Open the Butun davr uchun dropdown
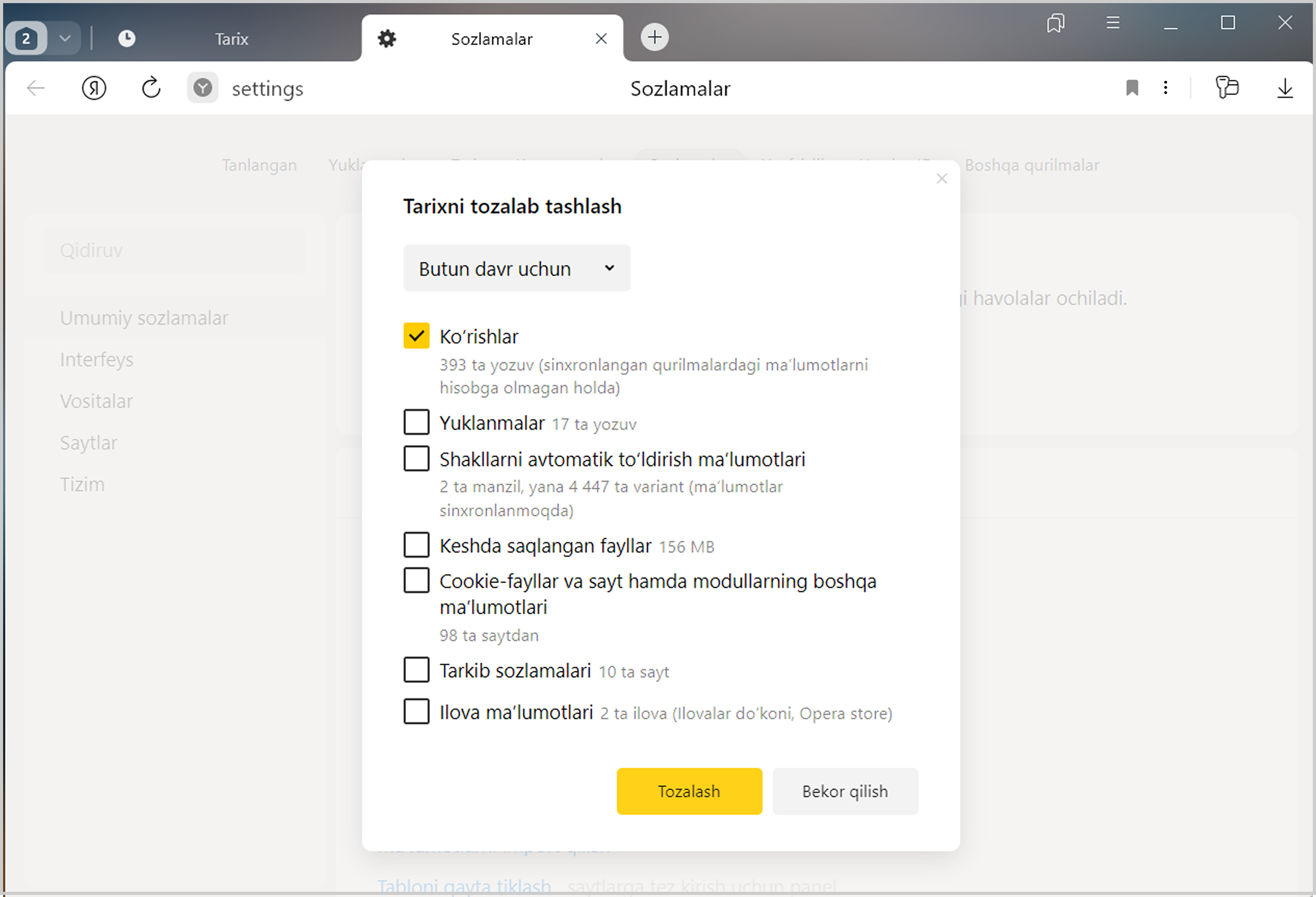The height and width of the screenshot is (897, 1316). [x=517, y=268]
